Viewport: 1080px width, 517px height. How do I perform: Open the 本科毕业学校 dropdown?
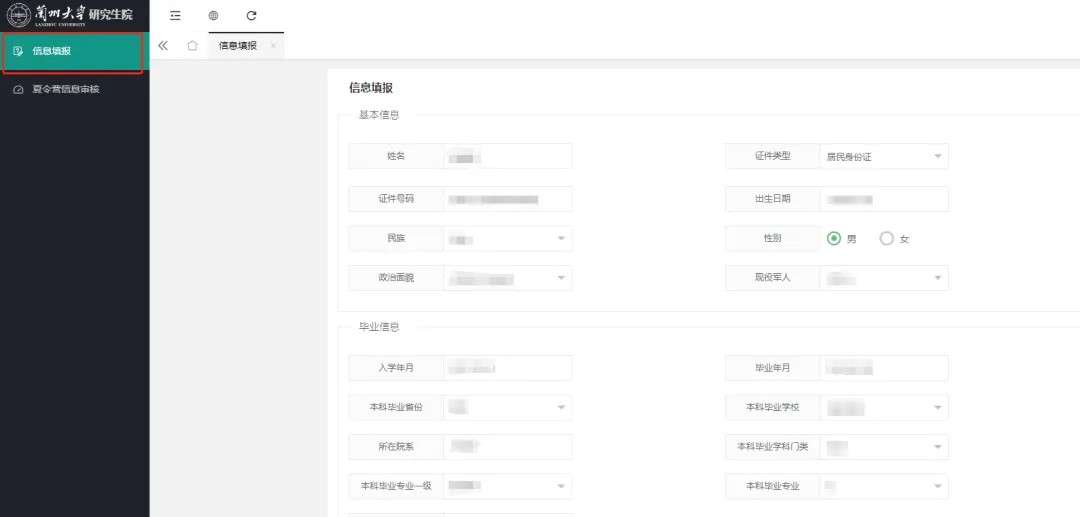[x=883, y=407]
